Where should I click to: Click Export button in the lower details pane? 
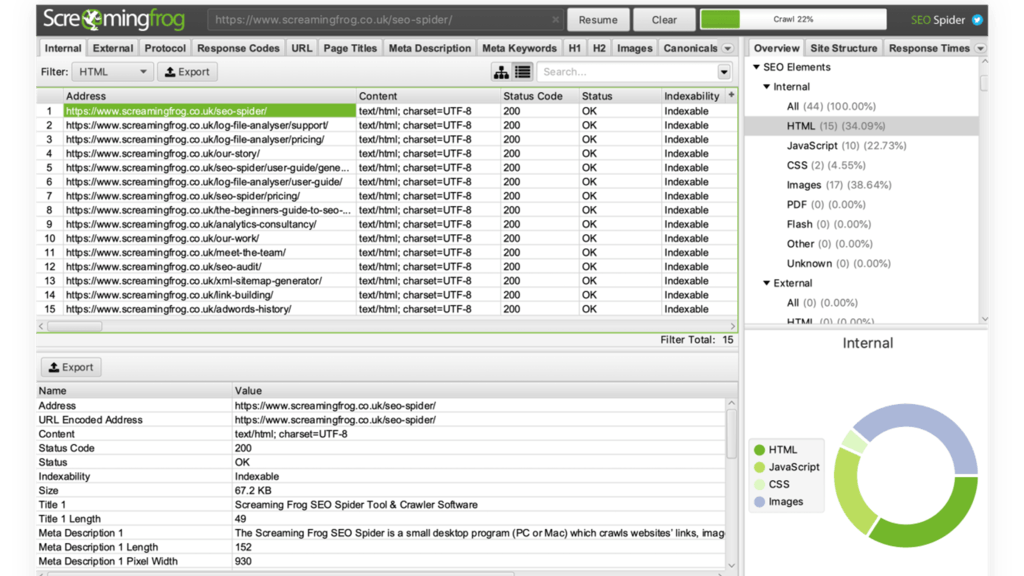(71, 367)
